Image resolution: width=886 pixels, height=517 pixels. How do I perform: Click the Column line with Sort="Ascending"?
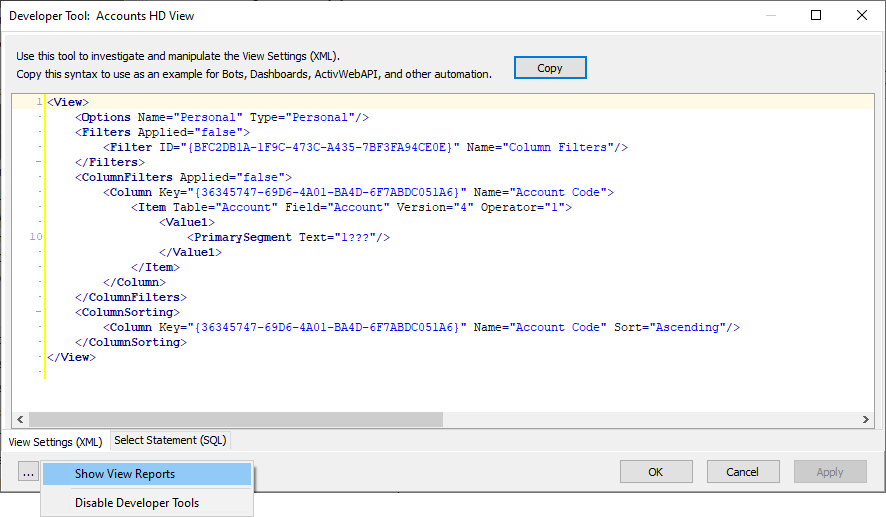tap(422, 327)
